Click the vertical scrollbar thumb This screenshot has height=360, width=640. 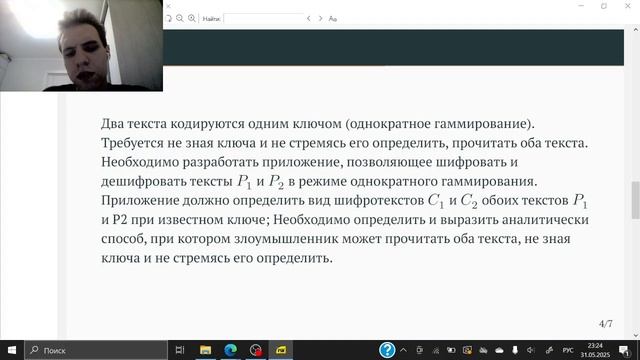click(x=636, y=200)
